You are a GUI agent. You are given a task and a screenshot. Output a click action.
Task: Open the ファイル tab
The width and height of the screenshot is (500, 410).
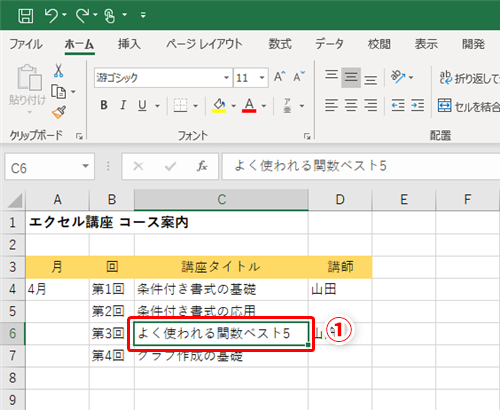[26, 44]
